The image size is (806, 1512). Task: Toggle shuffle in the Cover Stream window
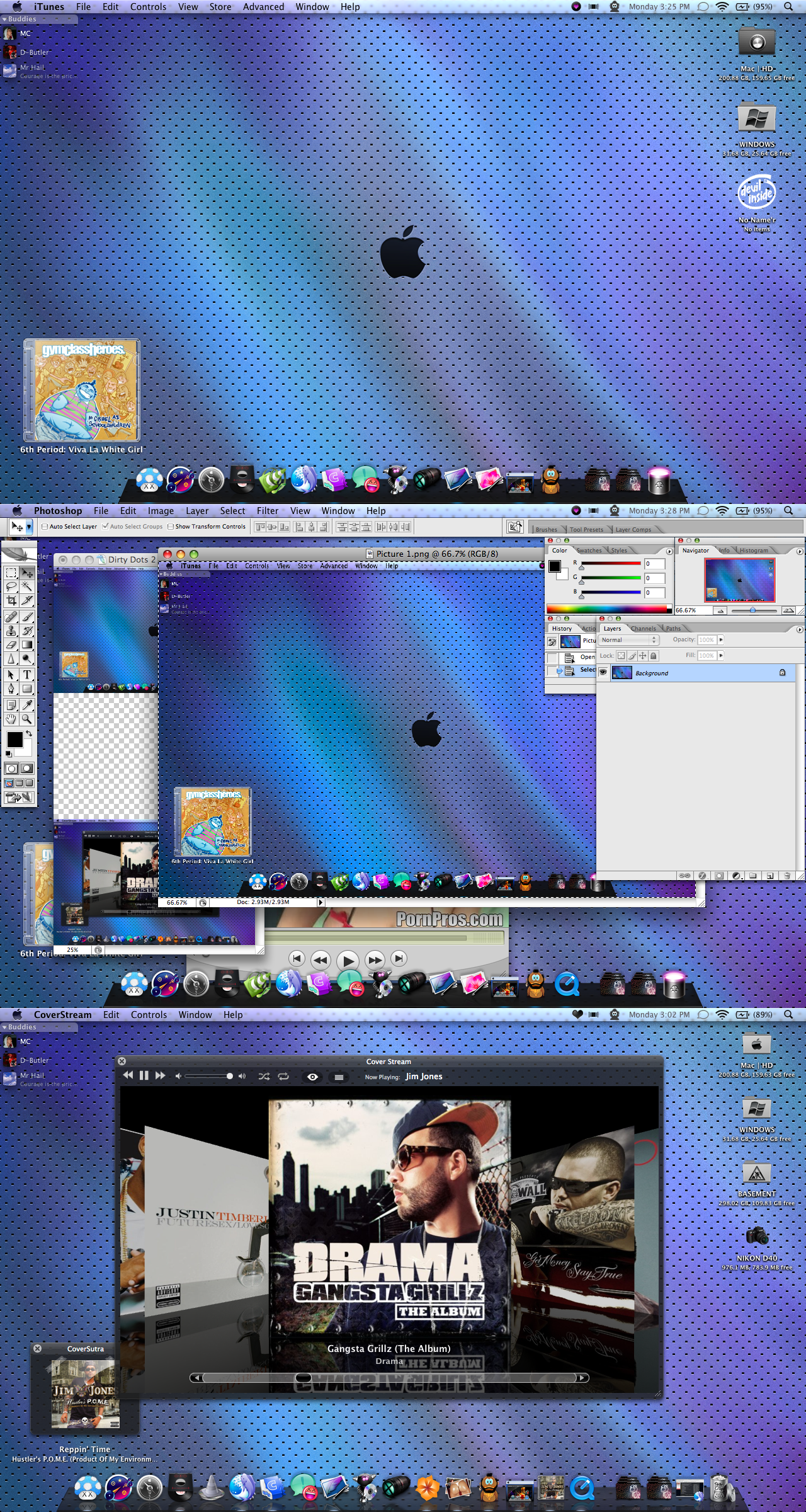coord(264,1077)
